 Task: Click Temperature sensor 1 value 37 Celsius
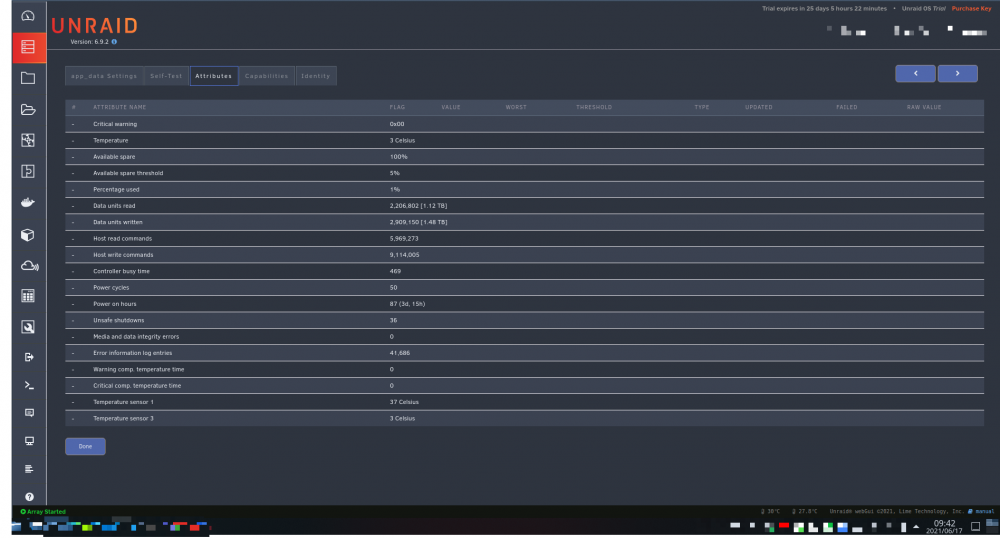click(404, 402)
